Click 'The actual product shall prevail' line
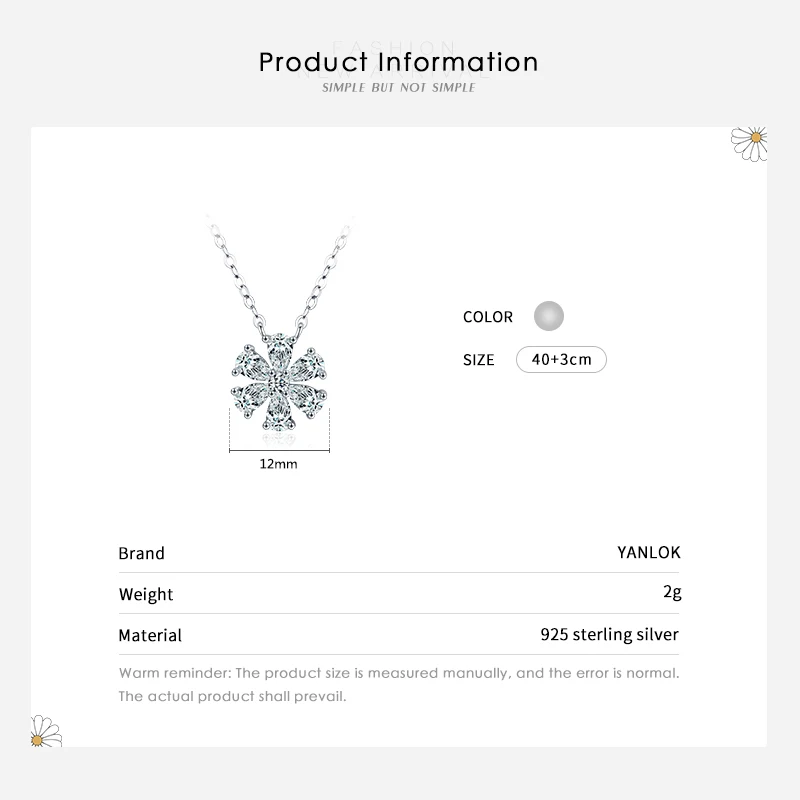This screenshot has width=800, height=800. coord(232,696)
